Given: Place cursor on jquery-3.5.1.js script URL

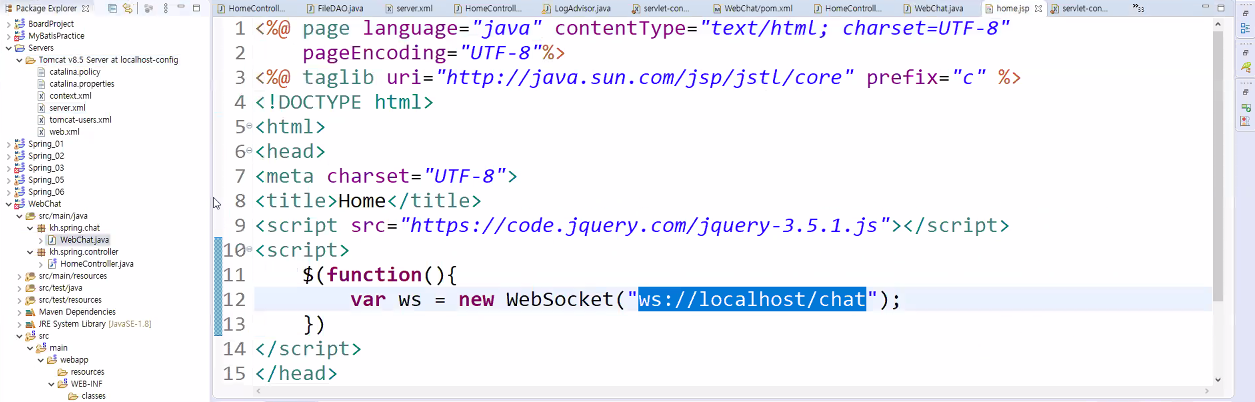Looking at the screenshot, I should pyautogui.click(x=646, y=225).
